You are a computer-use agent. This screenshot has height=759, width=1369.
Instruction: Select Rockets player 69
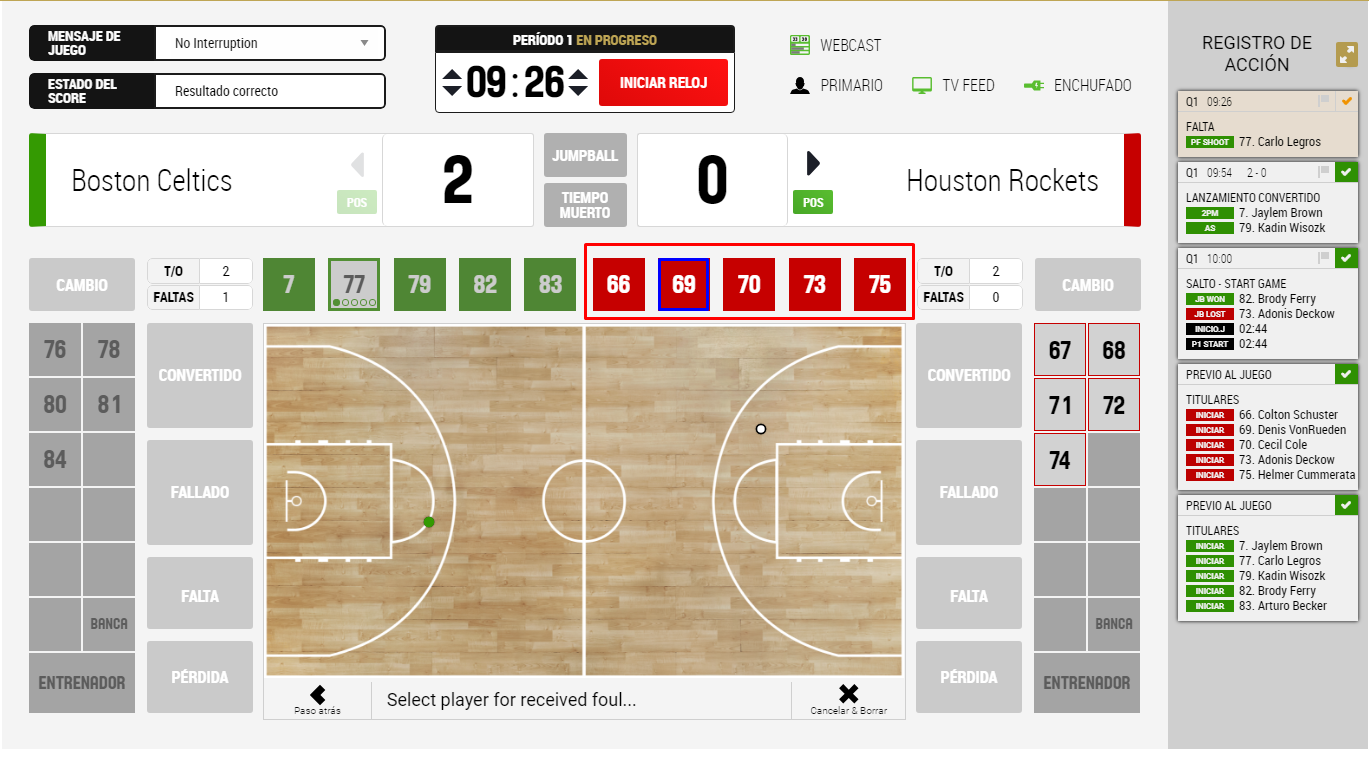(x=684, y=285)
